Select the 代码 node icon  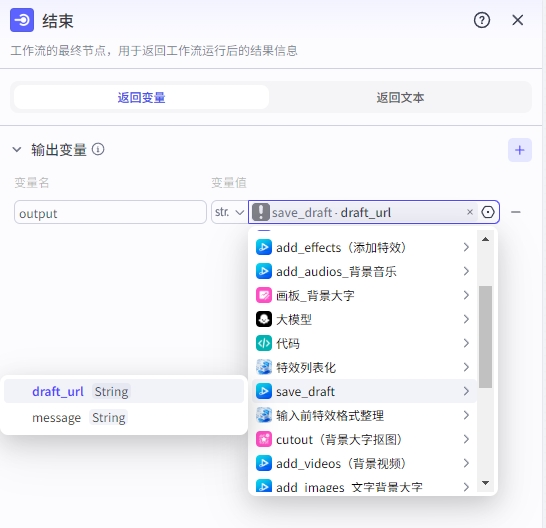pos(264,343)
